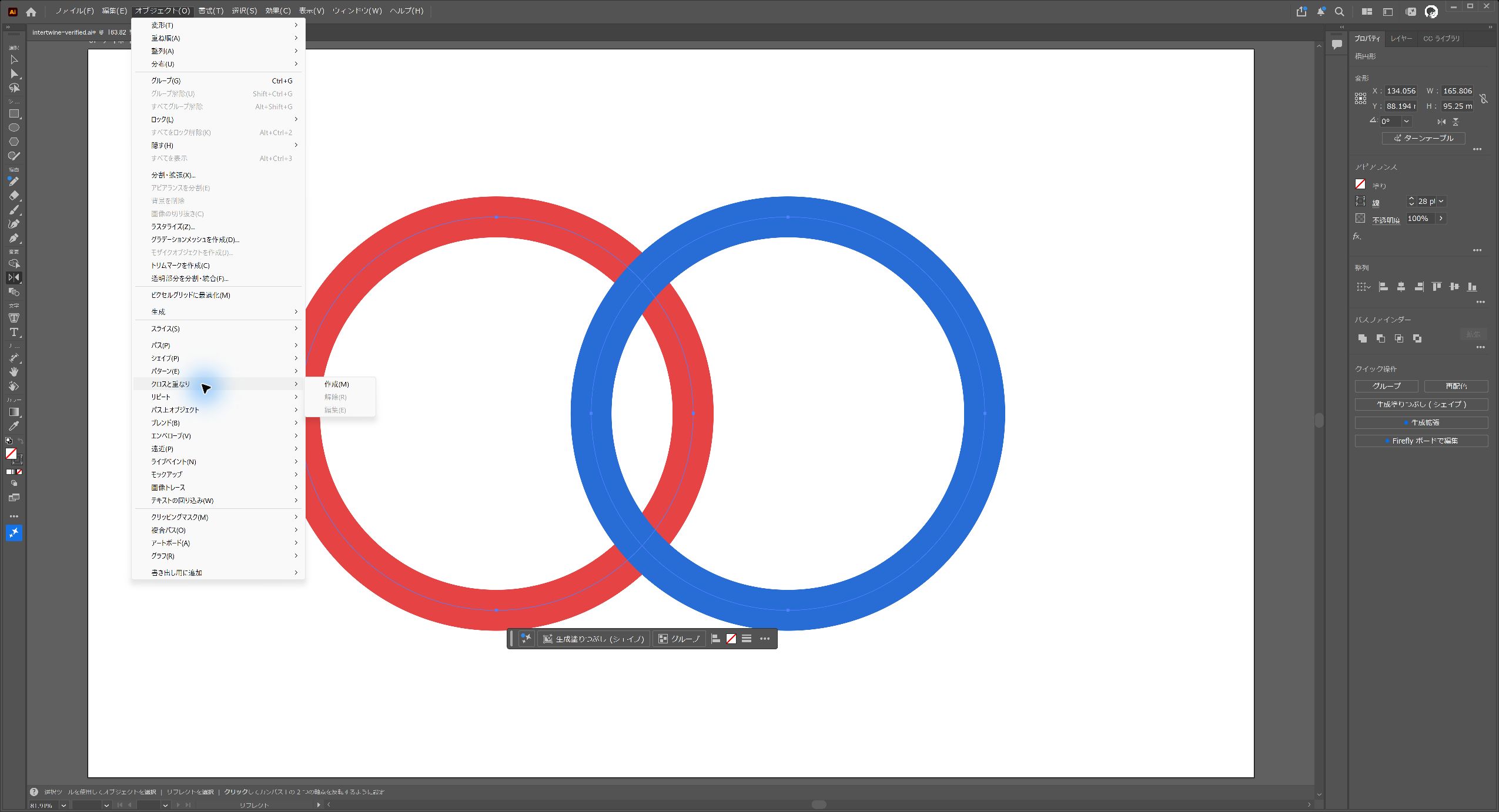Click the Firefly ボードで編集 button
The width and height of the screenshot is (1499, 812).
tap(1421, 441)
